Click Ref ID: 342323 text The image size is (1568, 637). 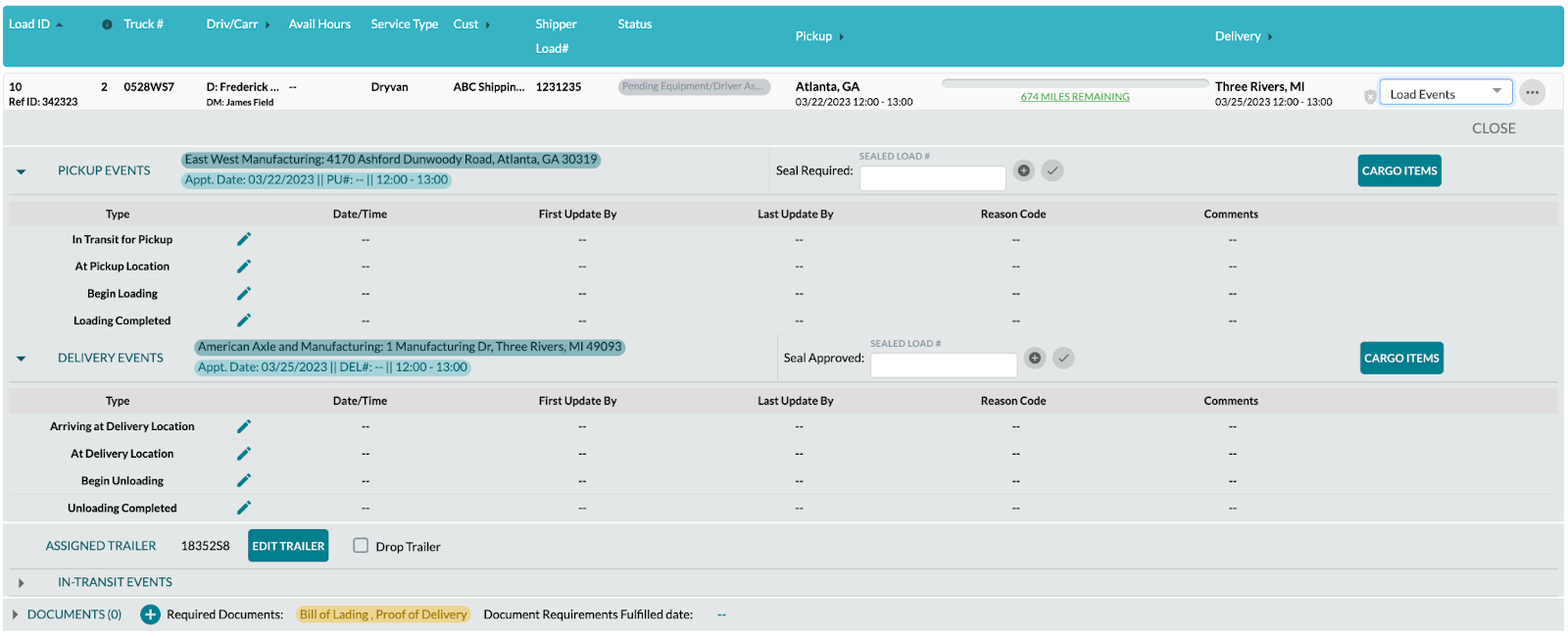[x=43, y=102]
